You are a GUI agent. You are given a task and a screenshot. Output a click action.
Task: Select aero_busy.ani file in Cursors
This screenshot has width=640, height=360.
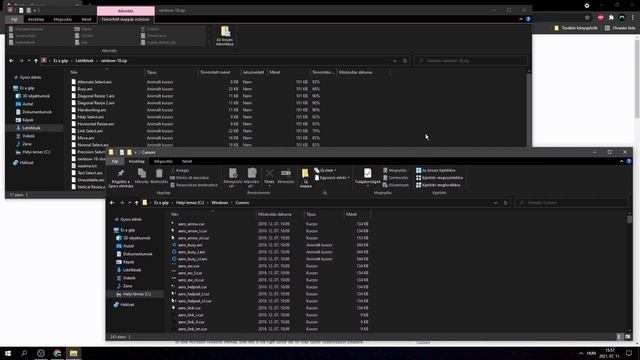click(190, 245)
